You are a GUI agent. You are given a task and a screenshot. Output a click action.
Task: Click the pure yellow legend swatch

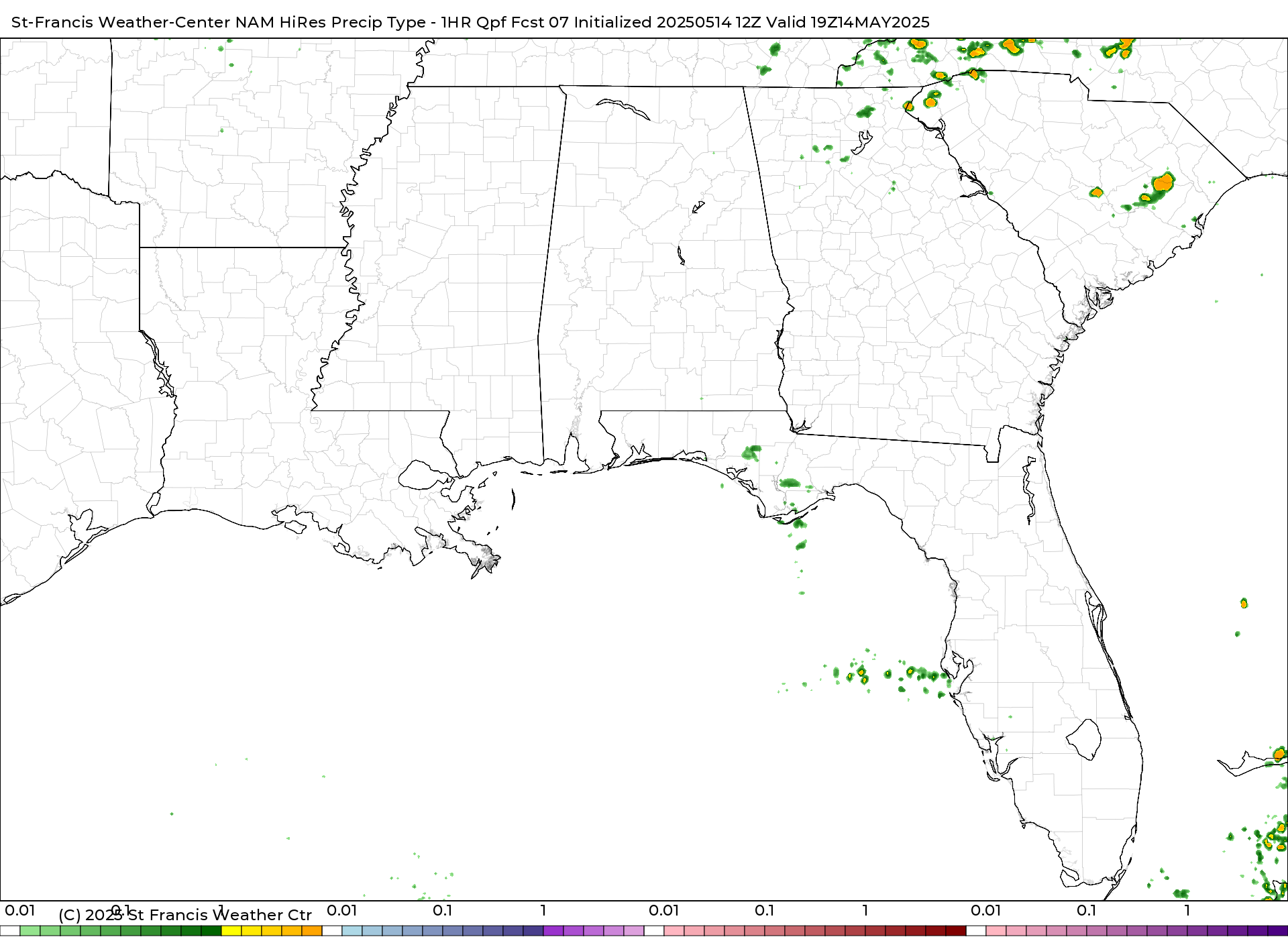(231, 931)
